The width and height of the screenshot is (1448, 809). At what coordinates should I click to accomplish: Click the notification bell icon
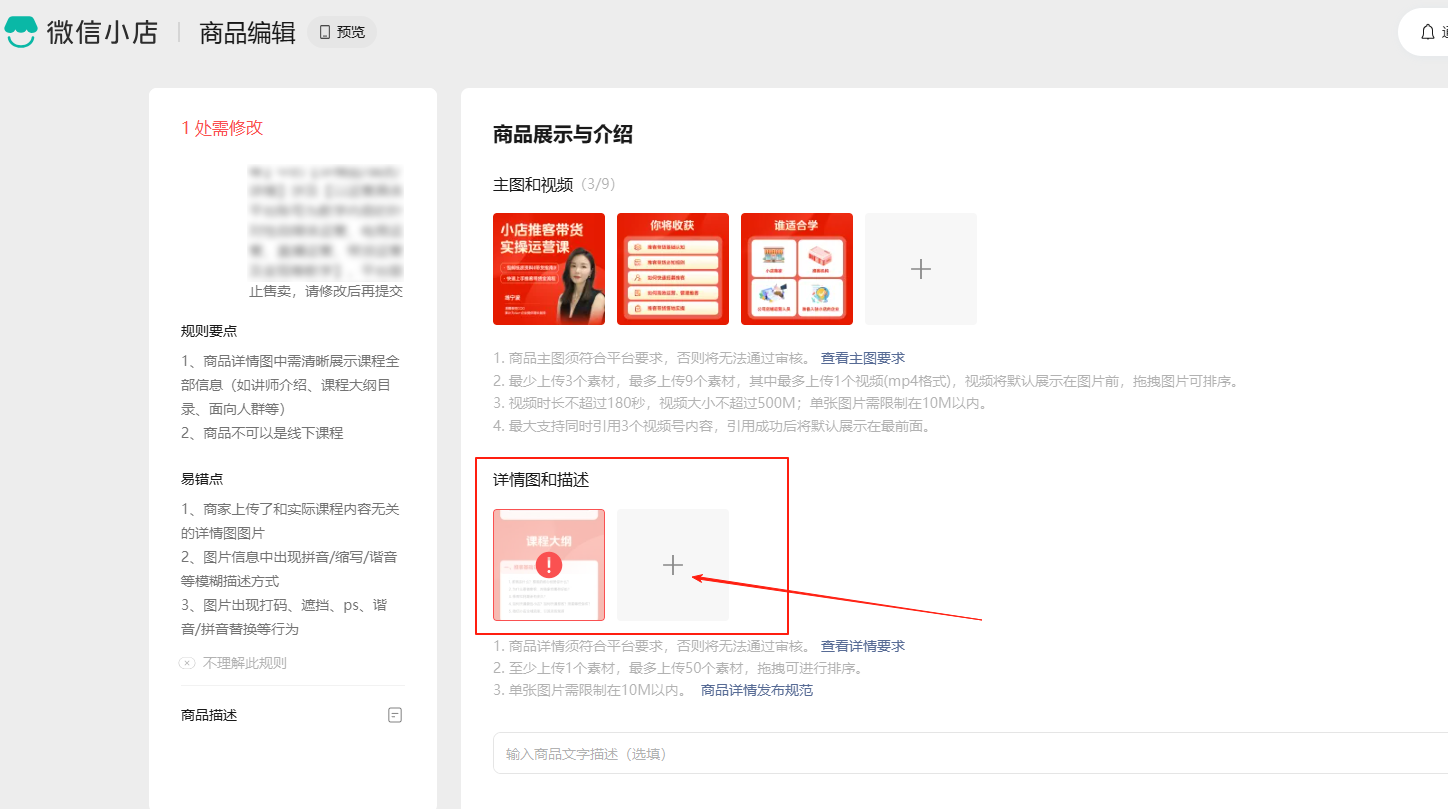1428,32
